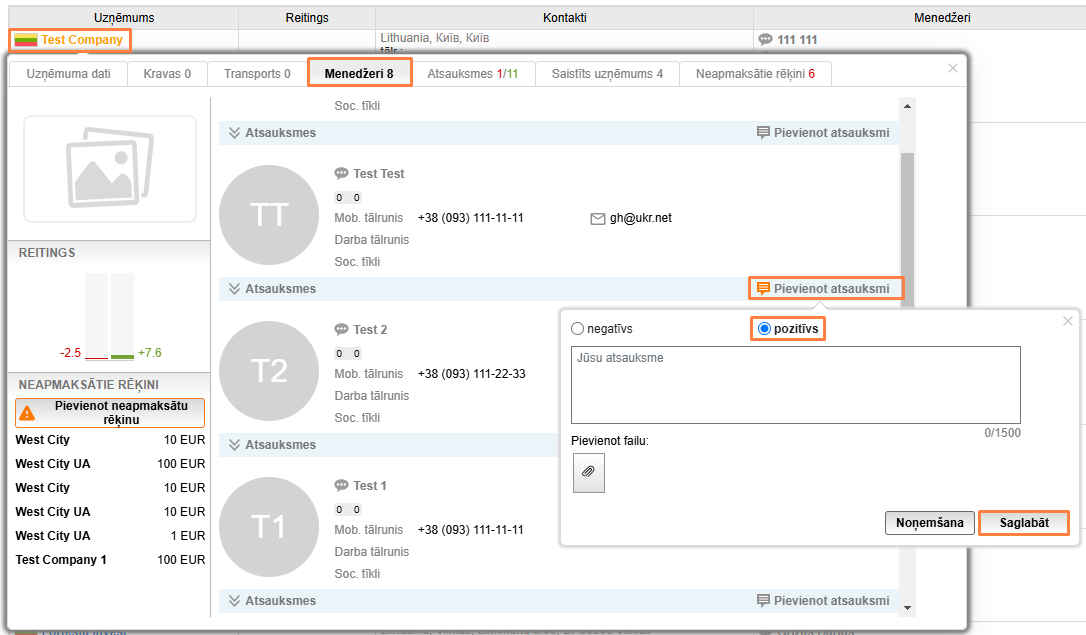The width and height of the screenshot is (1086, 635).
Task: Select the negatīvs radio button
Action: [577, 329]
